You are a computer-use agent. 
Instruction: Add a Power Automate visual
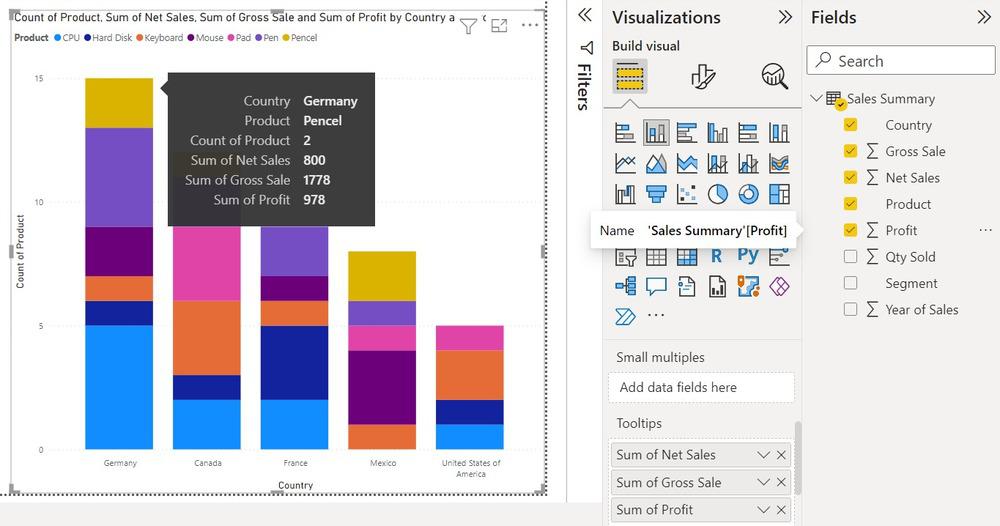(x=625, y=316)
